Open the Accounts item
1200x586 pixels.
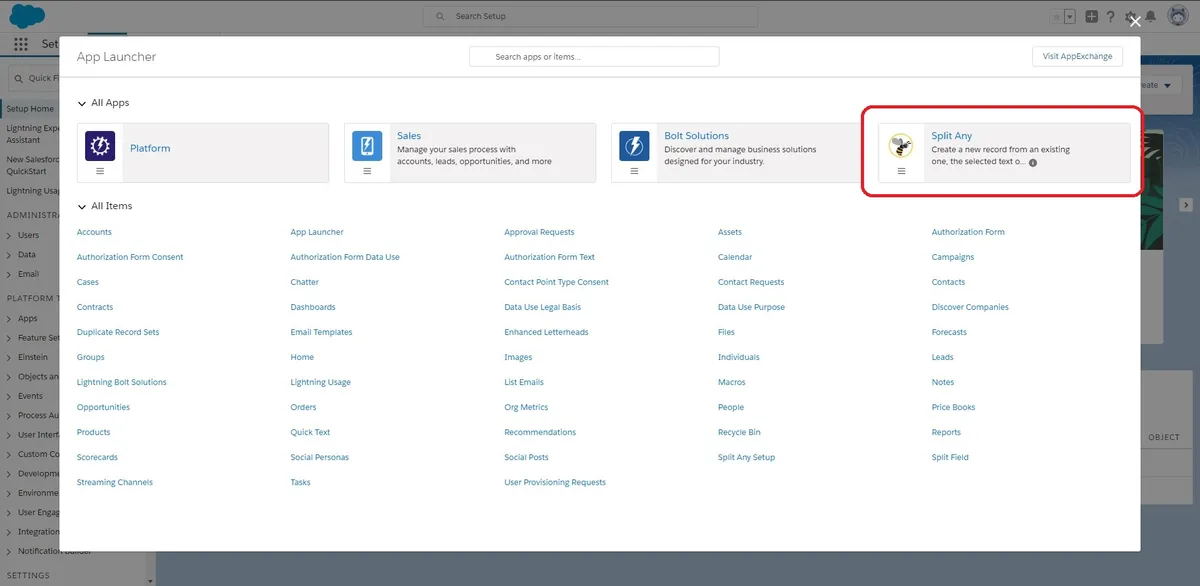coord(94,232)
